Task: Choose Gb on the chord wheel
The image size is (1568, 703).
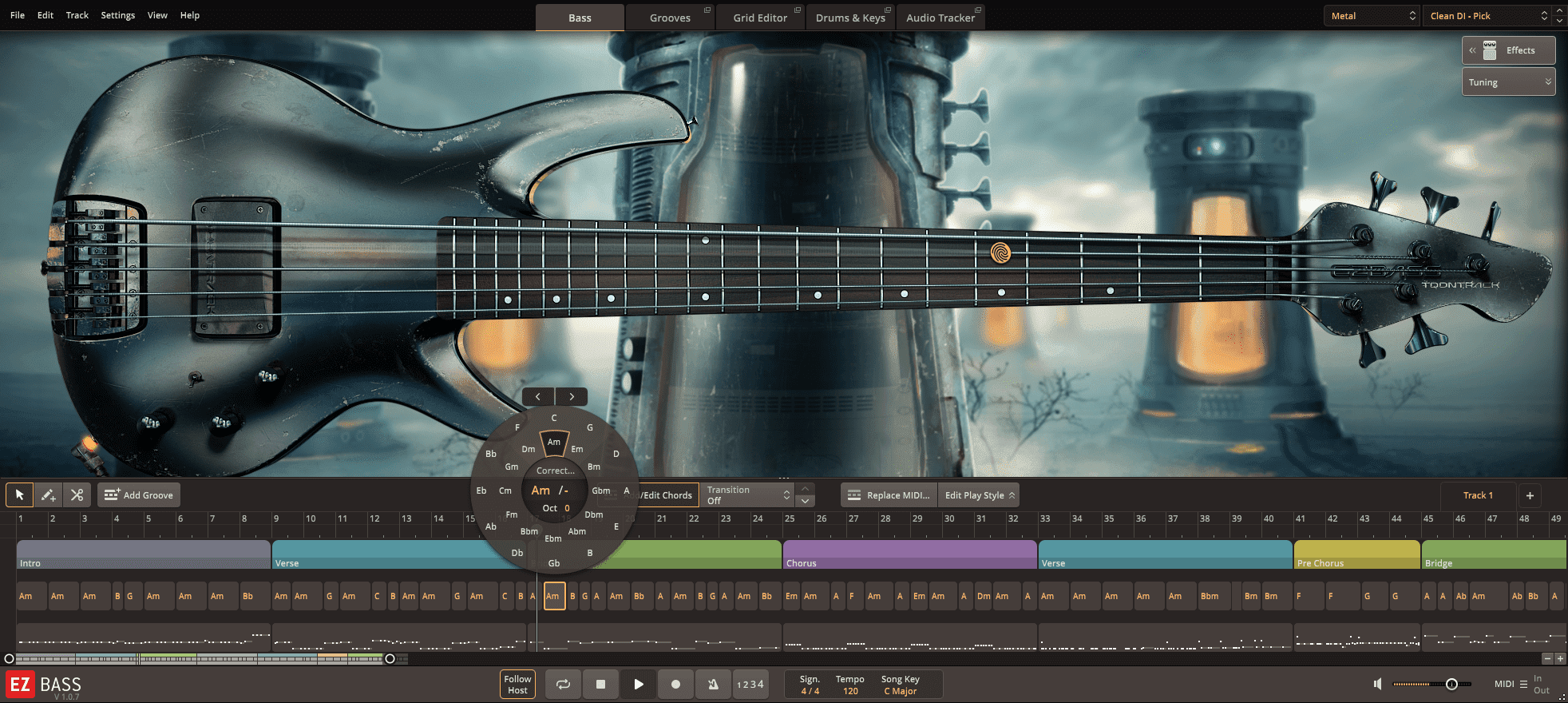Action: (554, 563)
